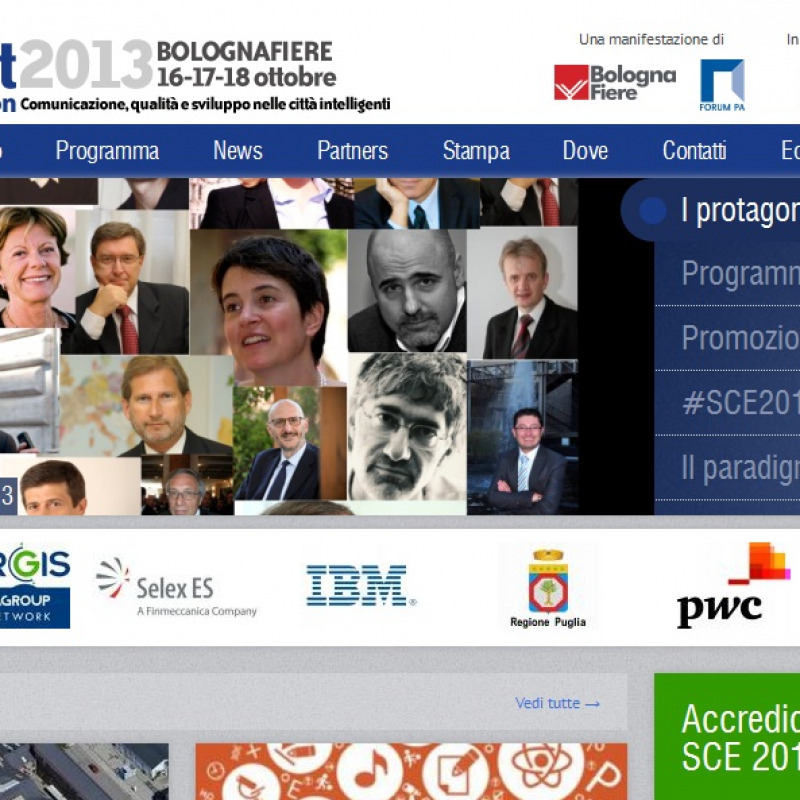Open the Selex ES sponsor logo

[x=177, y=587]
